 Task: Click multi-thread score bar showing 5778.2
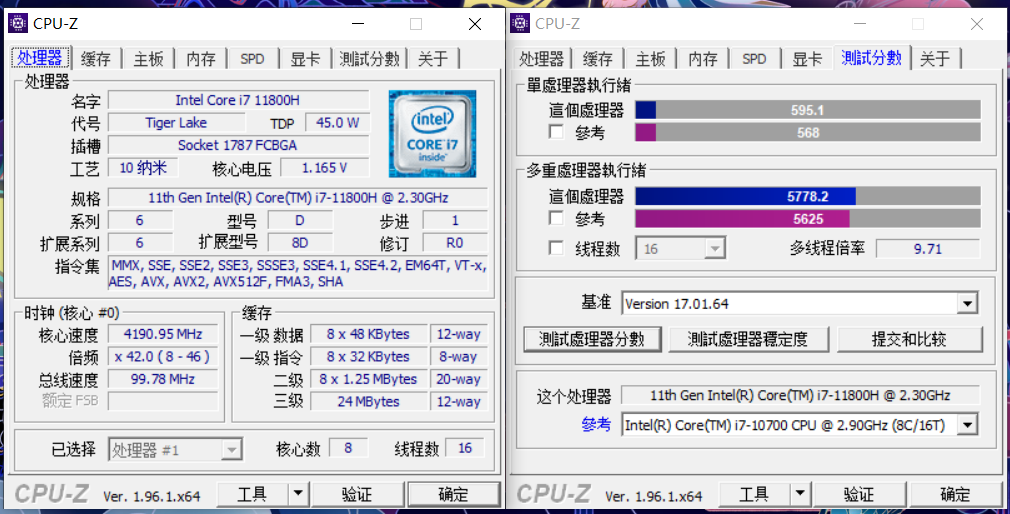[808, 196]
